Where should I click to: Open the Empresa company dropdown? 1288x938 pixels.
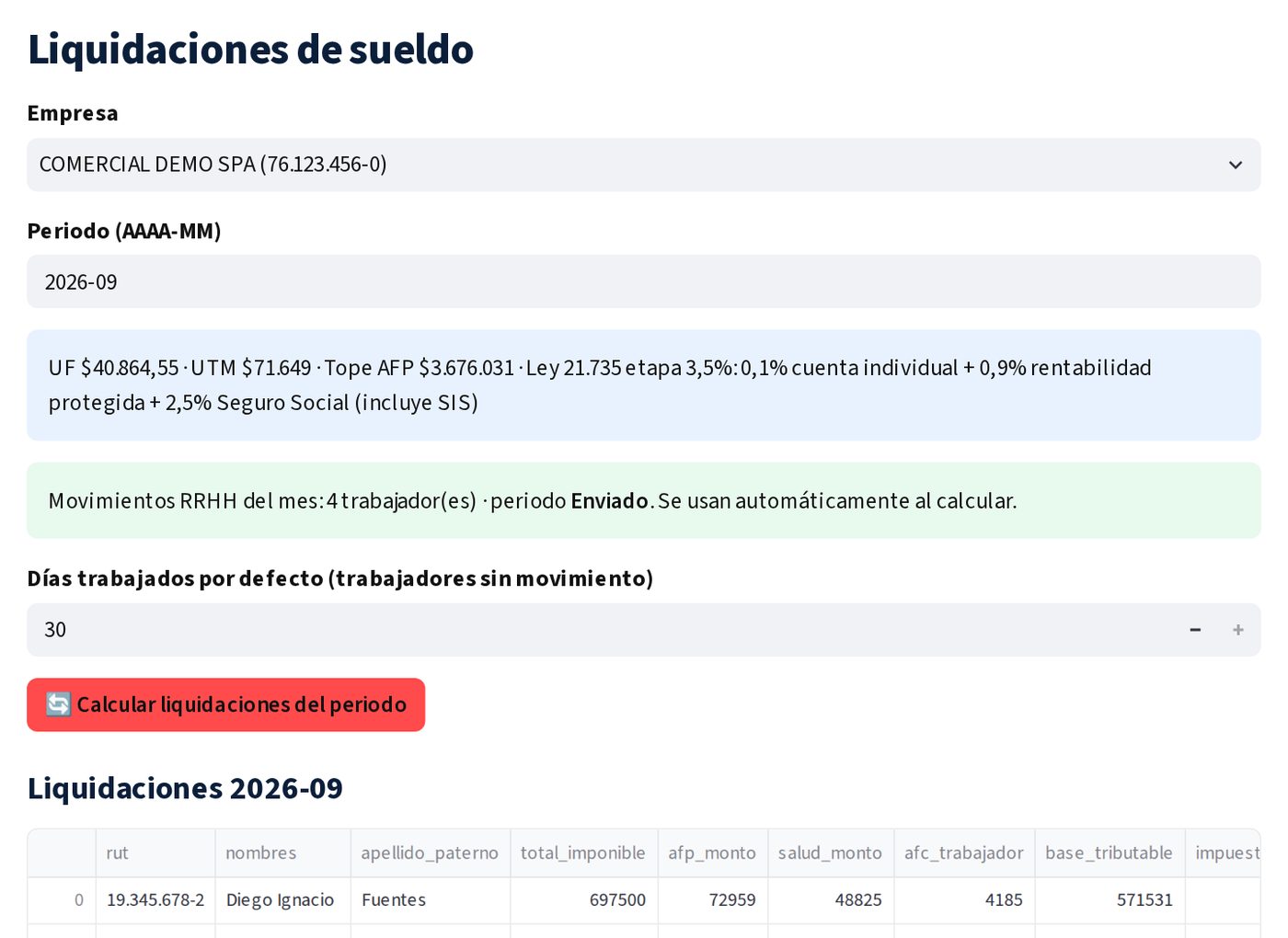coord(643,166)
